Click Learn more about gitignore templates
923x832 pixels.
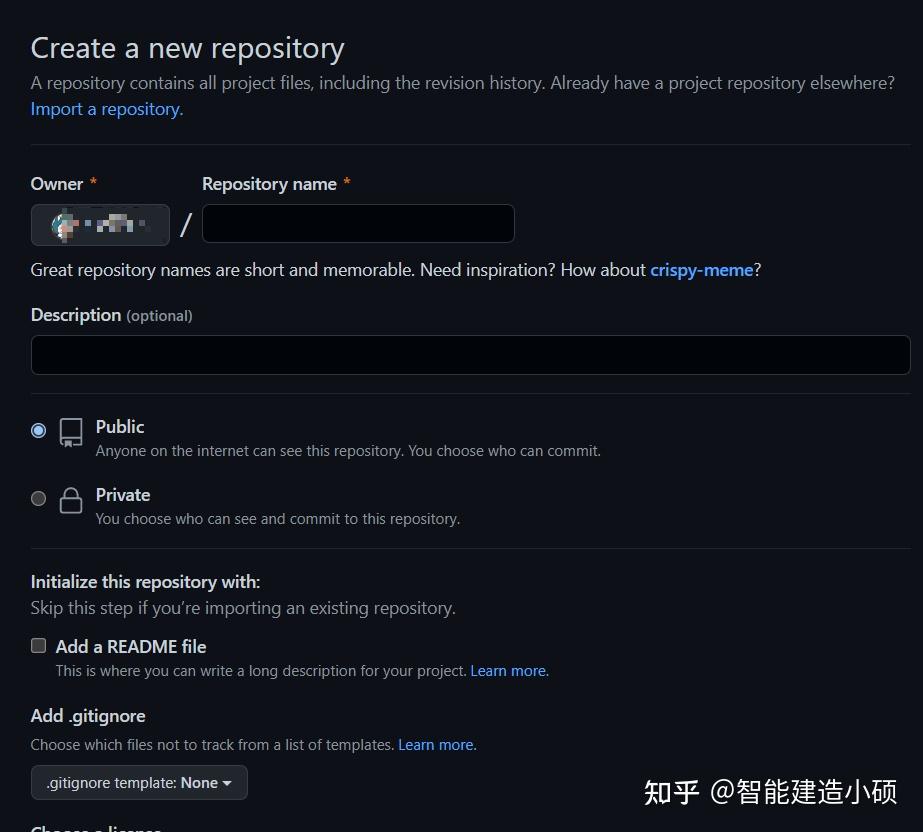436,744
